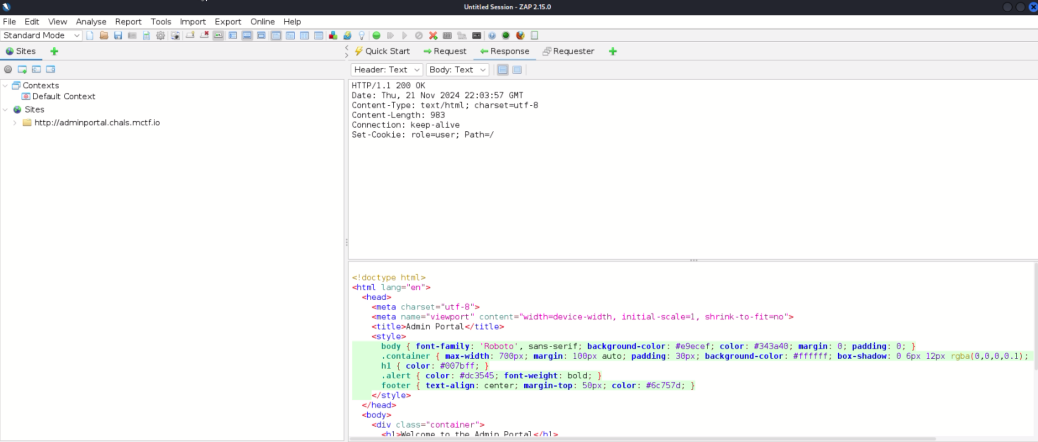
Task: Switch to the Request tab
Action: (x=445, y=52)
